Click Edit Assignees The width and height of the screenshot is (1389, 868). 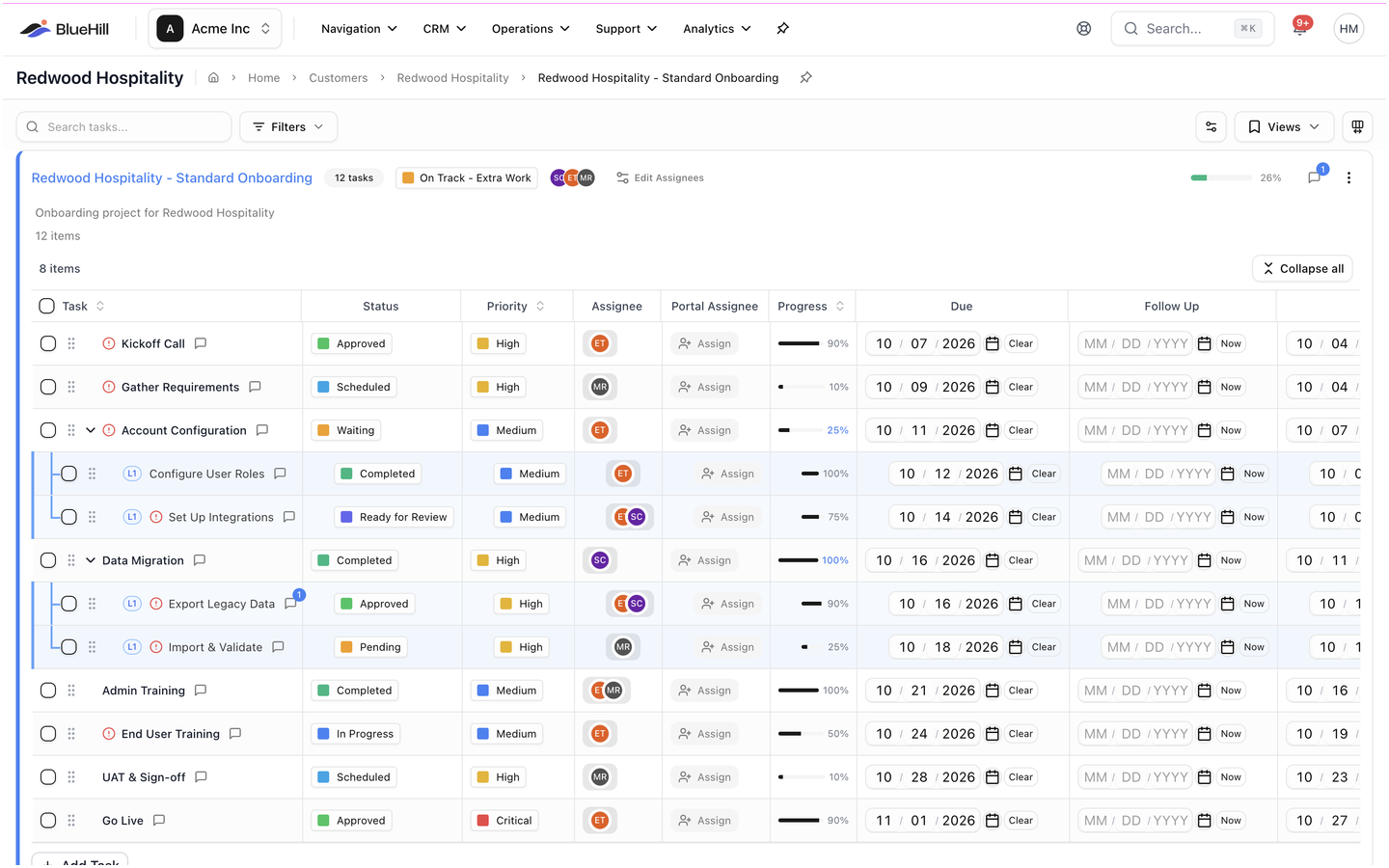pyautogui.click(x=661, y=178)
